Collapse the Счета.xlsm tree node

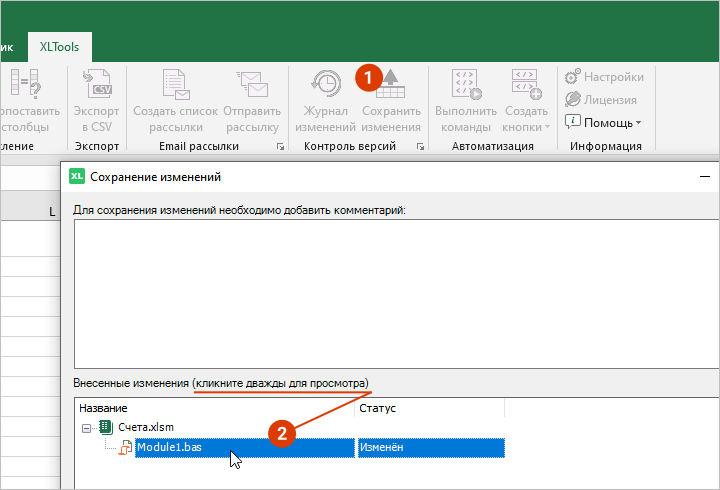[x=86, y=428]
